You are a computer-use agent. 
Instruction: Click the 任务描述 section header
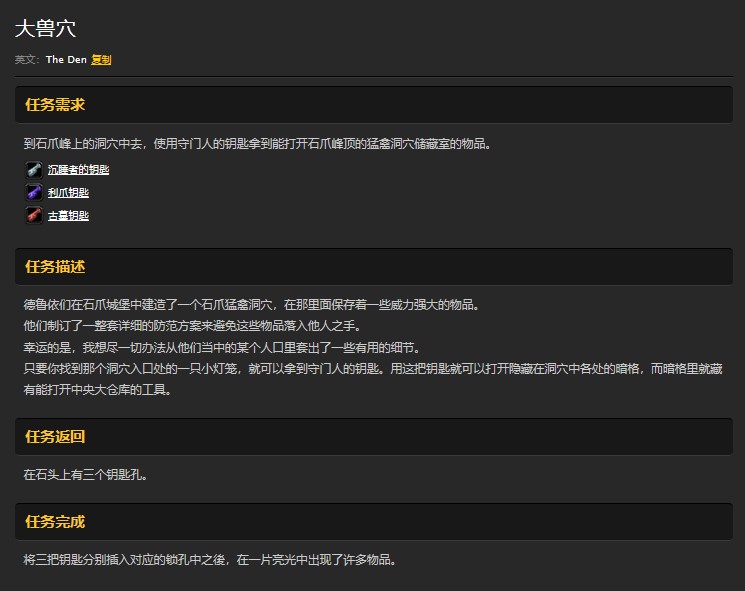point(55,267)
